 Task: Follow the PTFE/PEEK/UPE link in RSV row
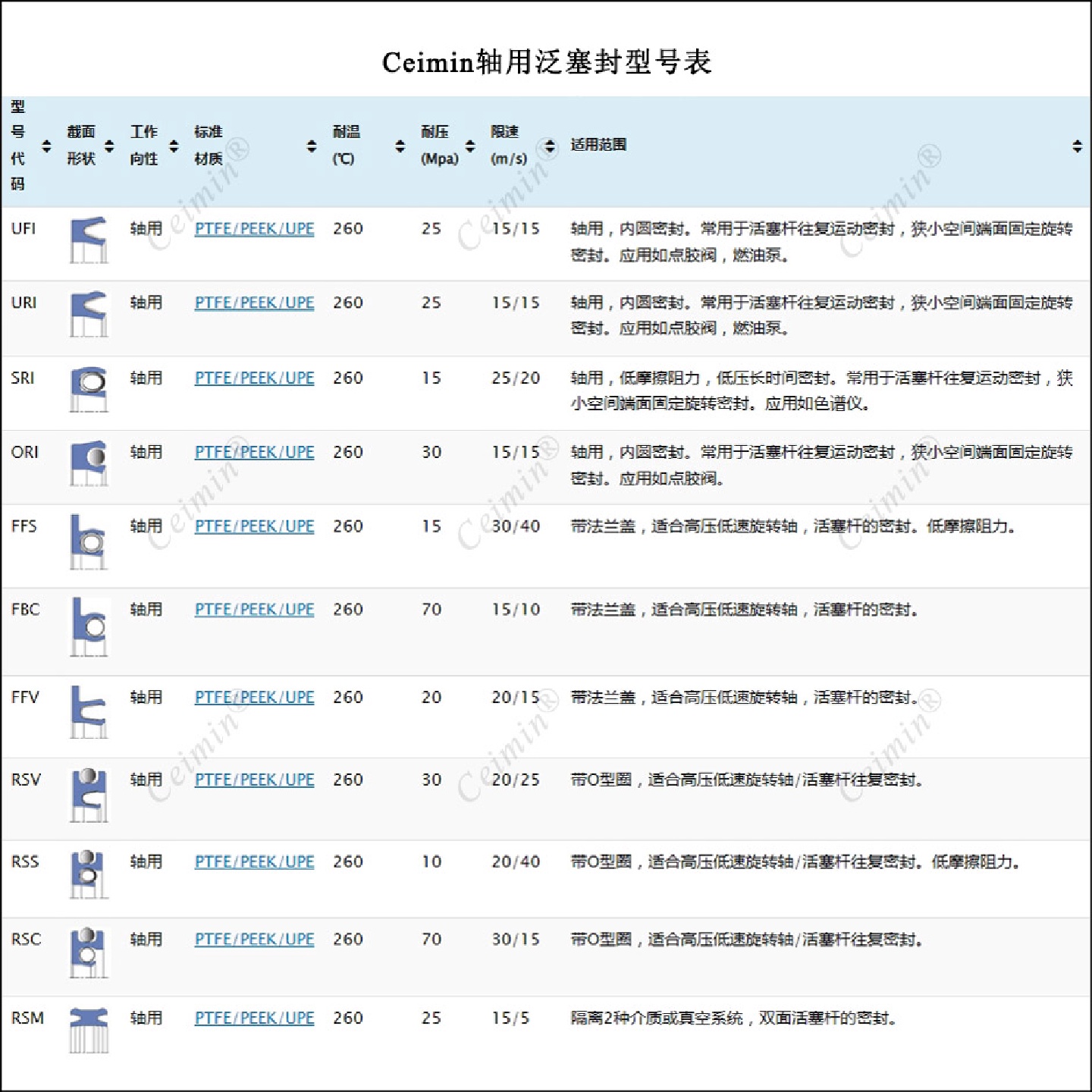coord(254,780)
